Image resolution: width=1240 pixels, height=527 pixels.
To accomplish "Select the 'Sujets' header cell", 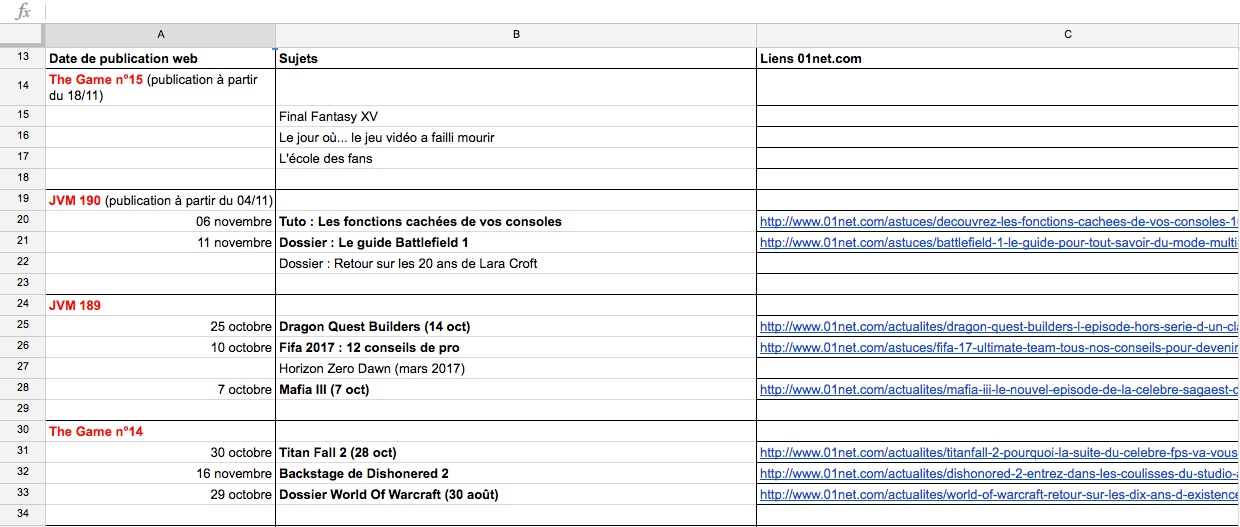I will (516, 58).
